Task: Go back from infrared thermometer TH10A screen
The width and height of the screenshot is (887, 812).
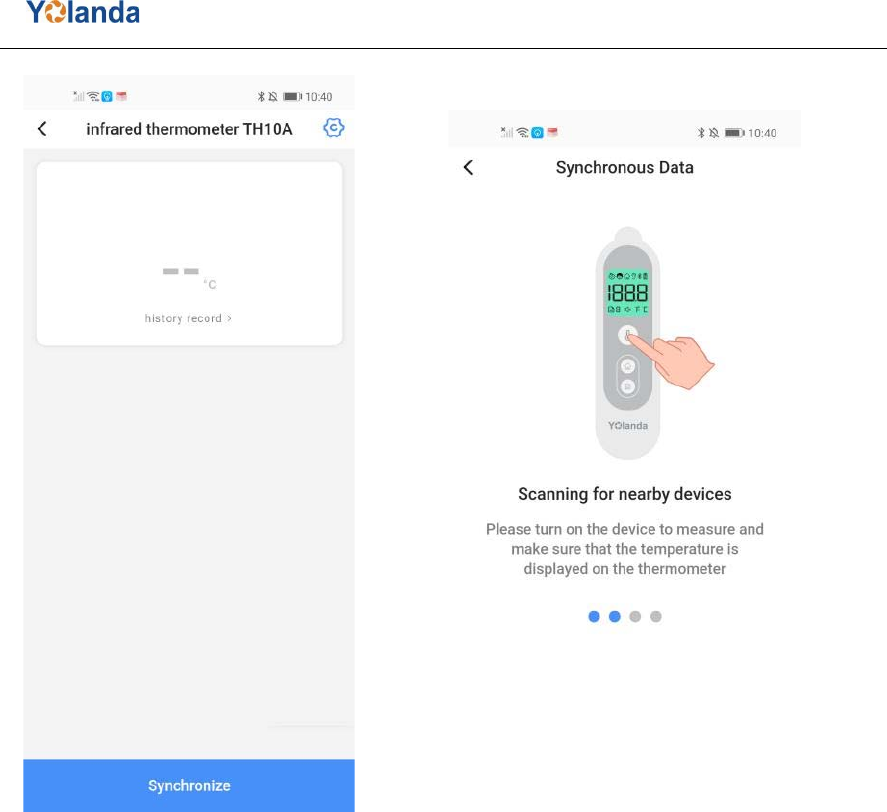Action: click(42, 128)
